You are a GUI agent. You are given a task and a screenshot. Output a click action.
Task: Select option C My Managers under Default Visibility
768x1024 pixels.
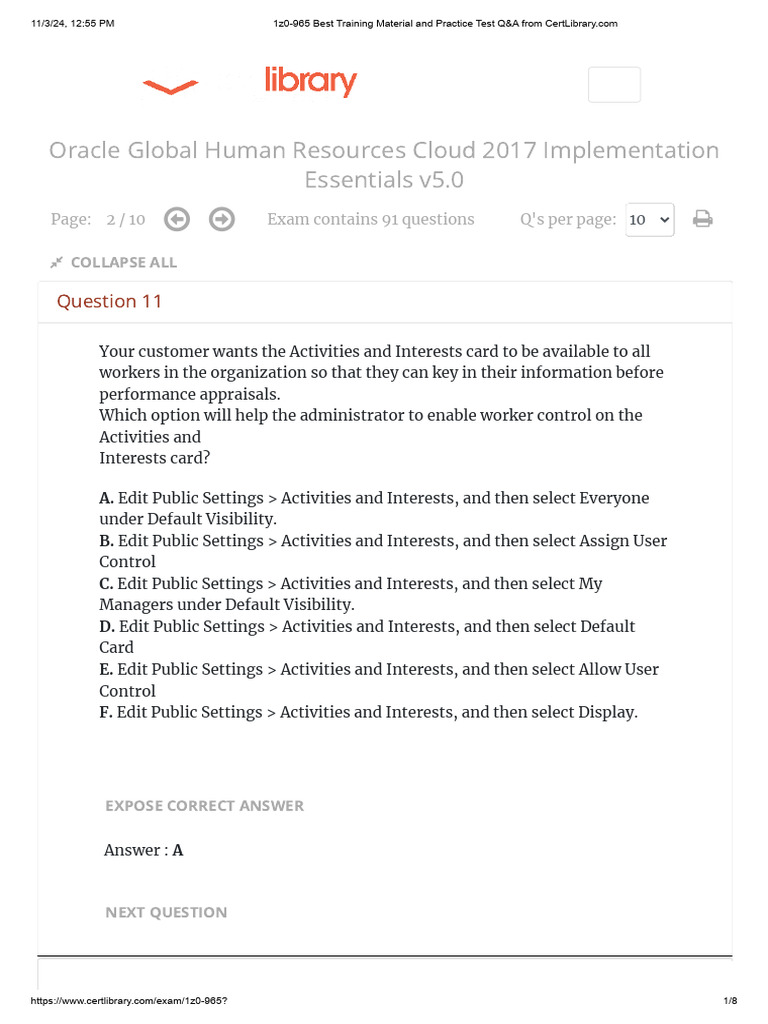[x=351, y=594]
